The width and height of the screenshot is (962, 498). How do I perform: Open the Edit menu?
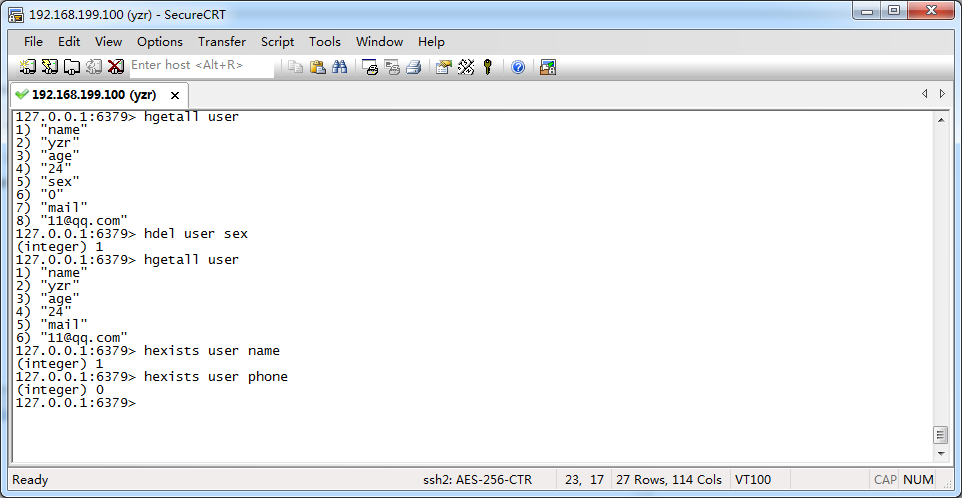69,42
